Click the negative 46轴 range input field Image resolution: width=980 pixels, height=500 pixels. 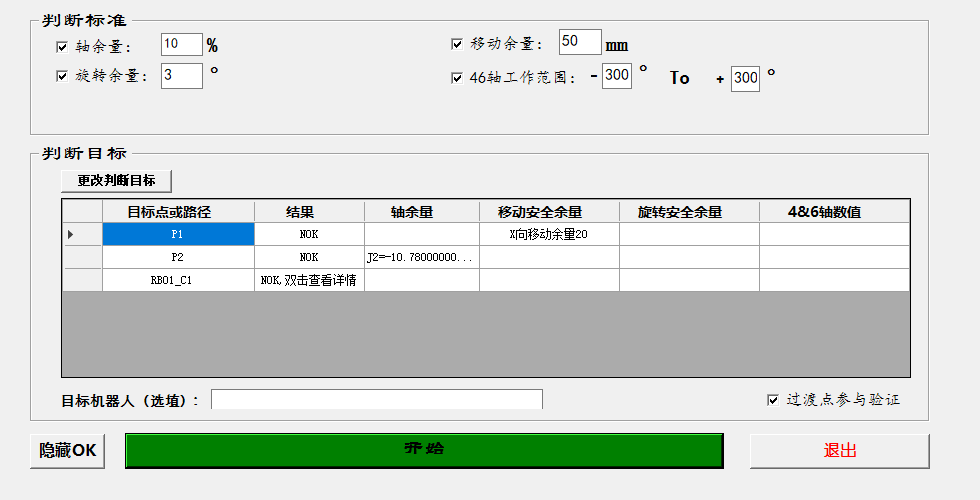pos(617,76)
